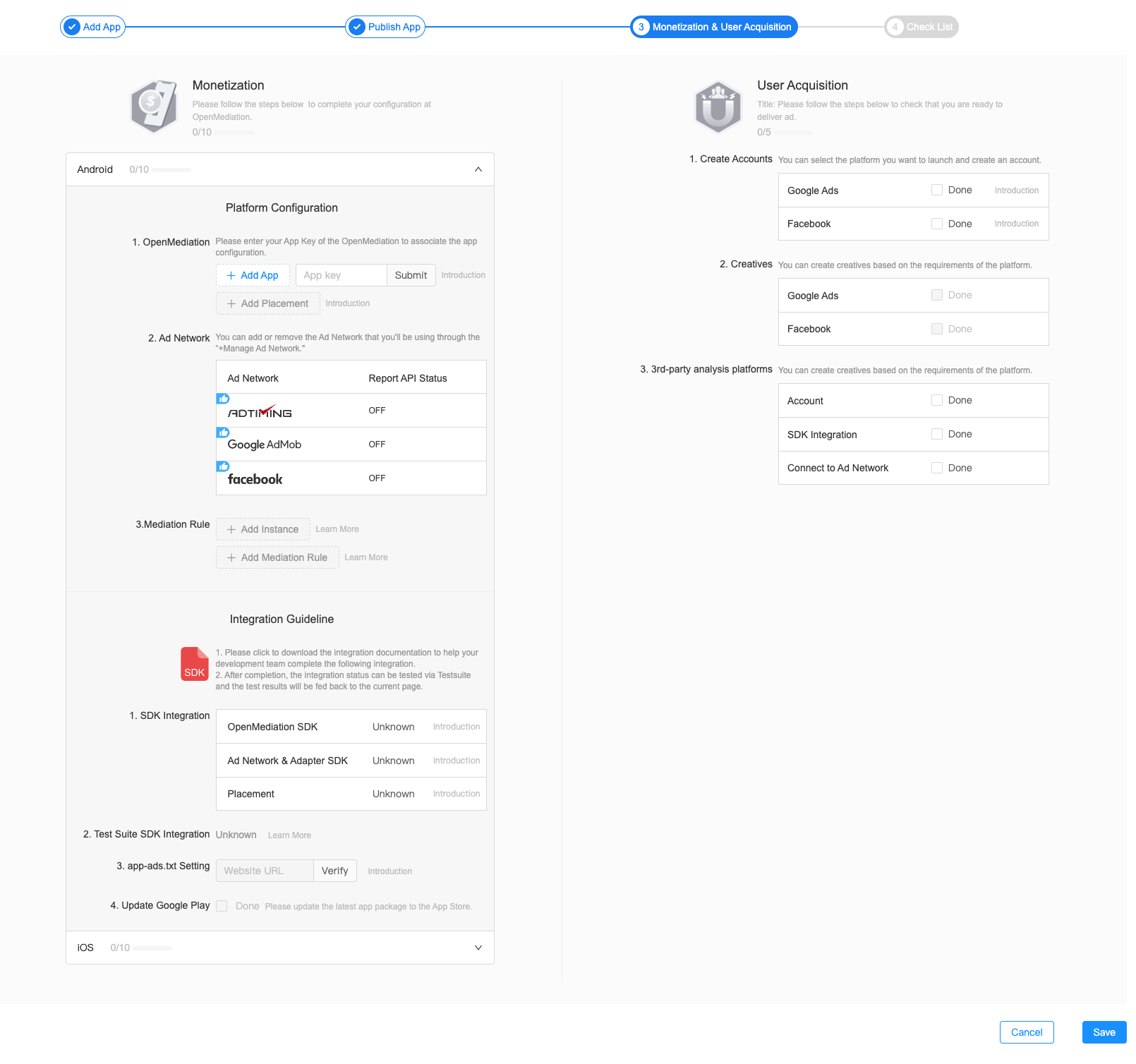
Task: Open Learn More for Test Suite SDK Integration
Action: [x=289, y=835]
